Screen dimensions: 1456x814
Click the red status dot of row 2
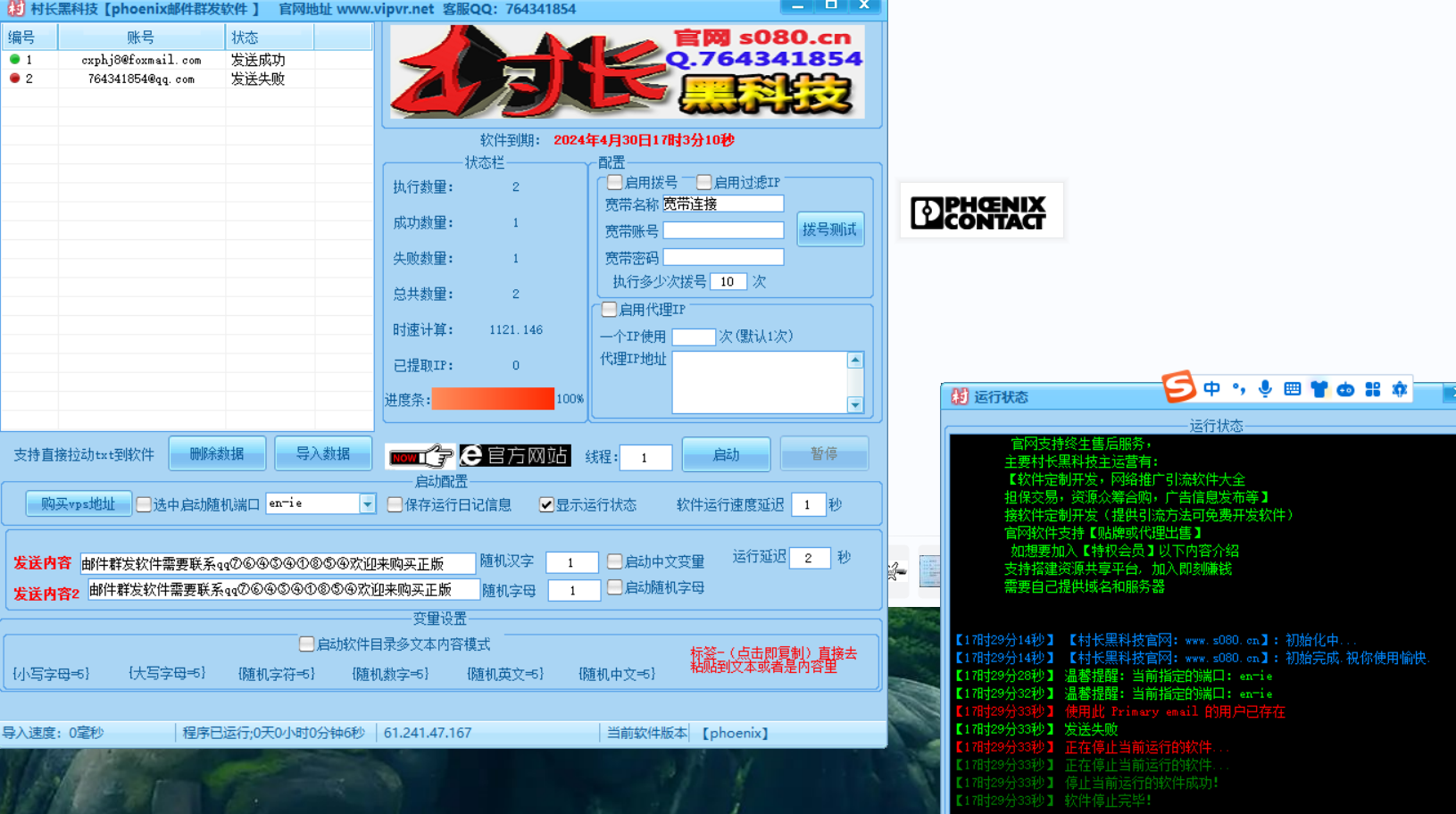[14, 79]
